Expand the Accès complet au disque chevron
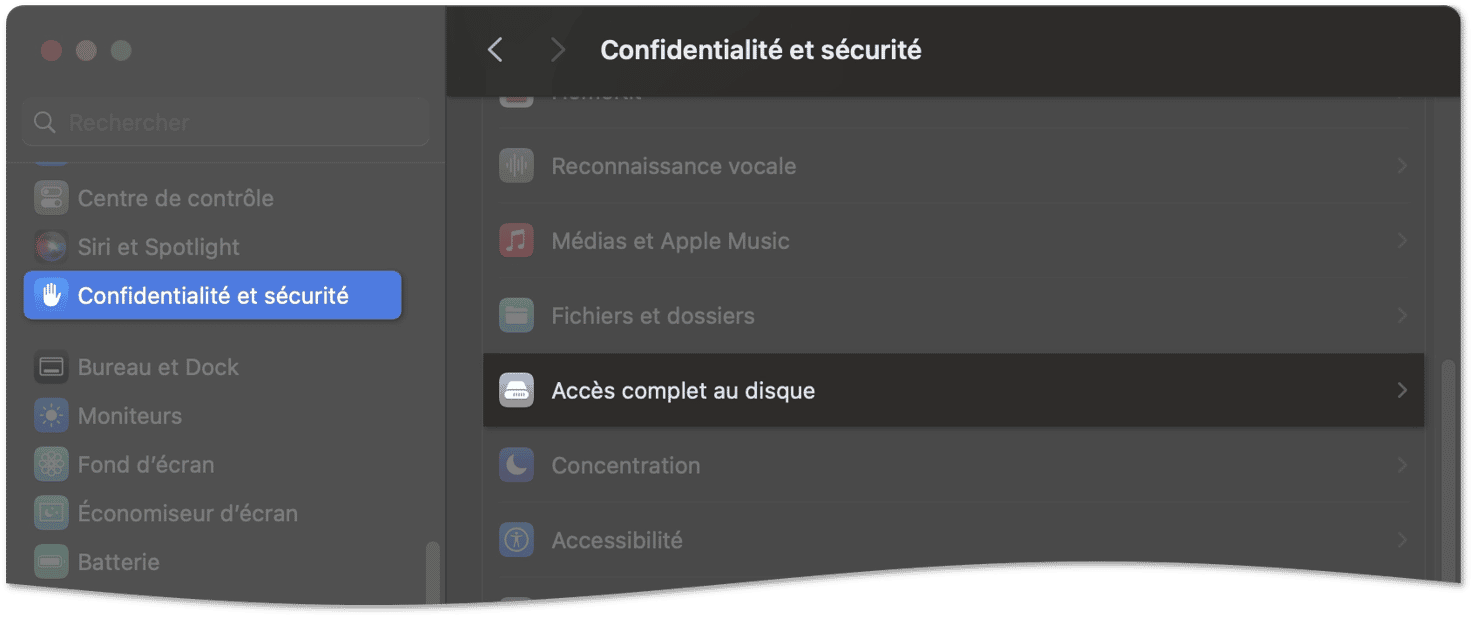Viewport: 1472px width, 618px height. pyautogui.click(x=1402, y=390)
